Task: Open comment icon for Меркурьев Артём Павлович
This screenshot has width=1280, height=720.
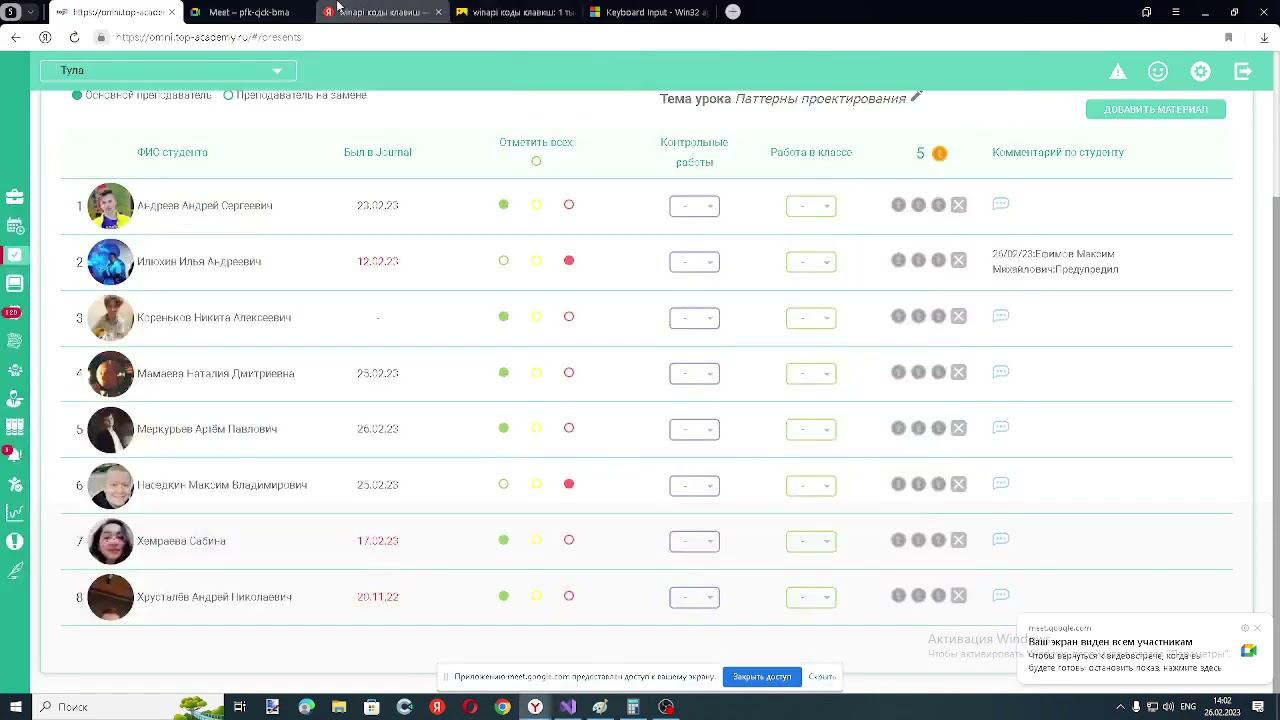Action: point(1000,428)
